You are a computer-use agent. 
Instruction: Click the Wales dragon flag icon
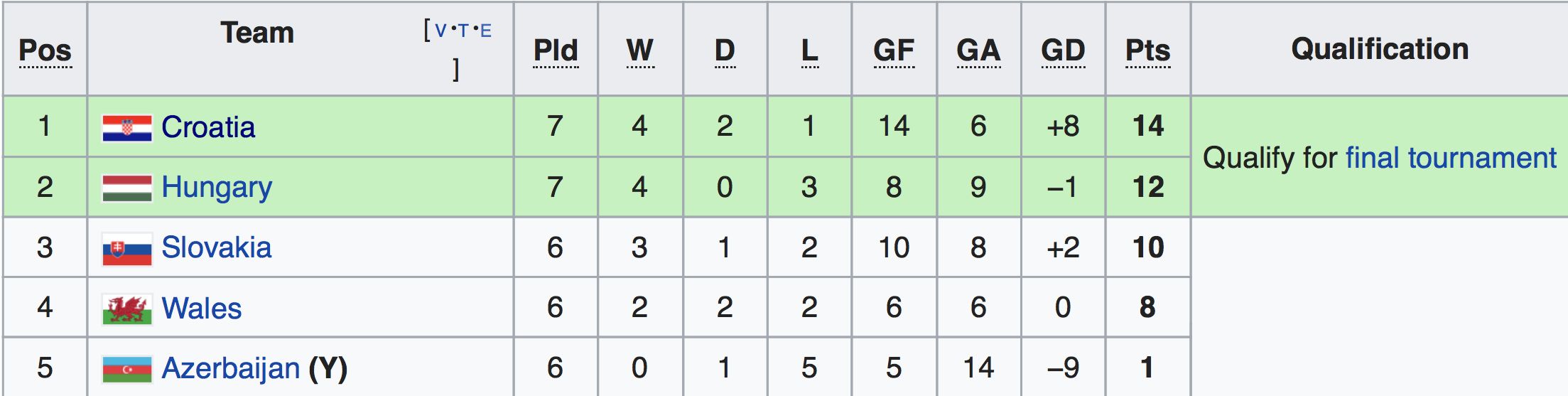(126, 309)
